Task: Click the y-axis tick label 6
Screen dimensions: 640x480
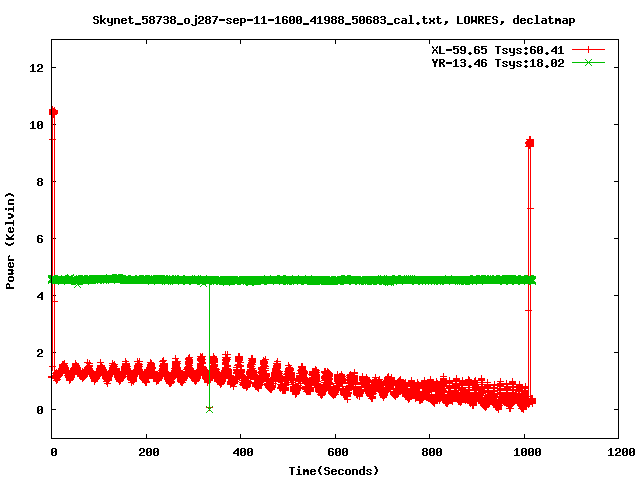Action: 40,239
